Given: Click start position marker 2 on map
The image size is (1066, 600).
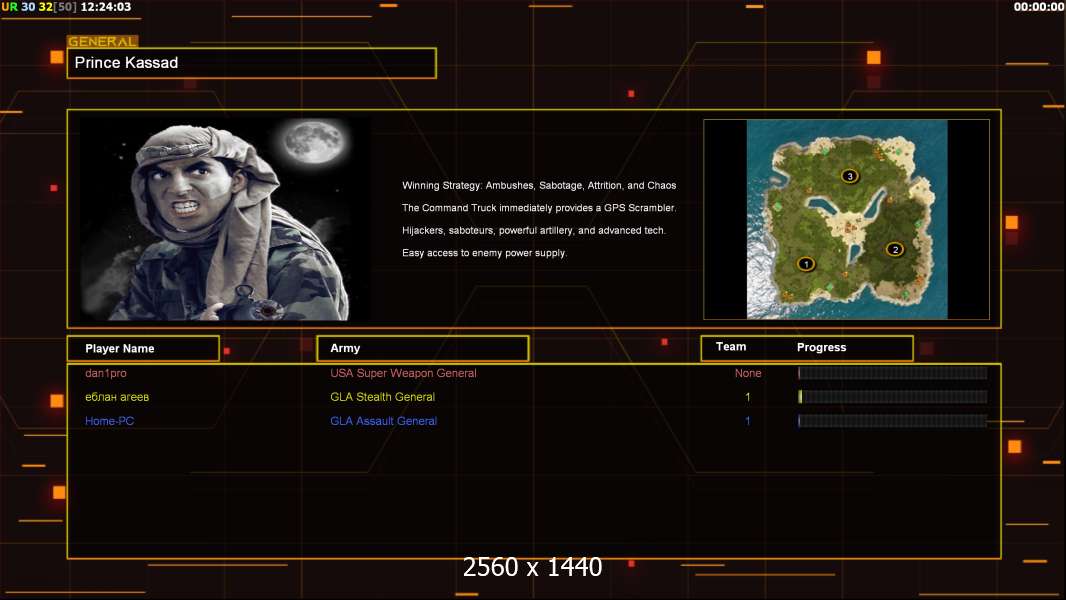Looking at the screenshot, I should click(895, 249).
